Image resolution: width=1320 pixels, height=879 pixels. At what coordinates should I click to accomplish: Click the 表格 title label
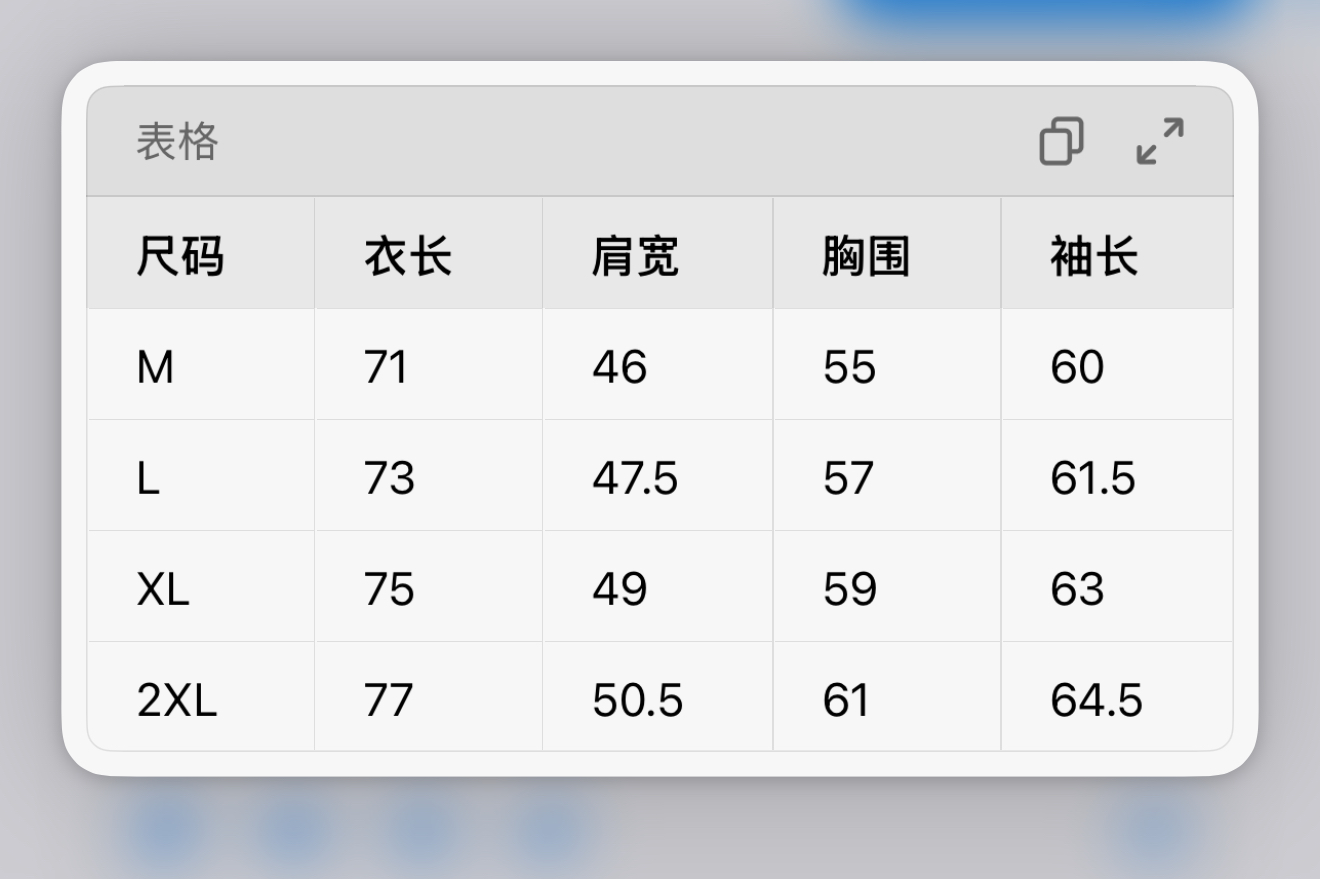coord(177,142)
